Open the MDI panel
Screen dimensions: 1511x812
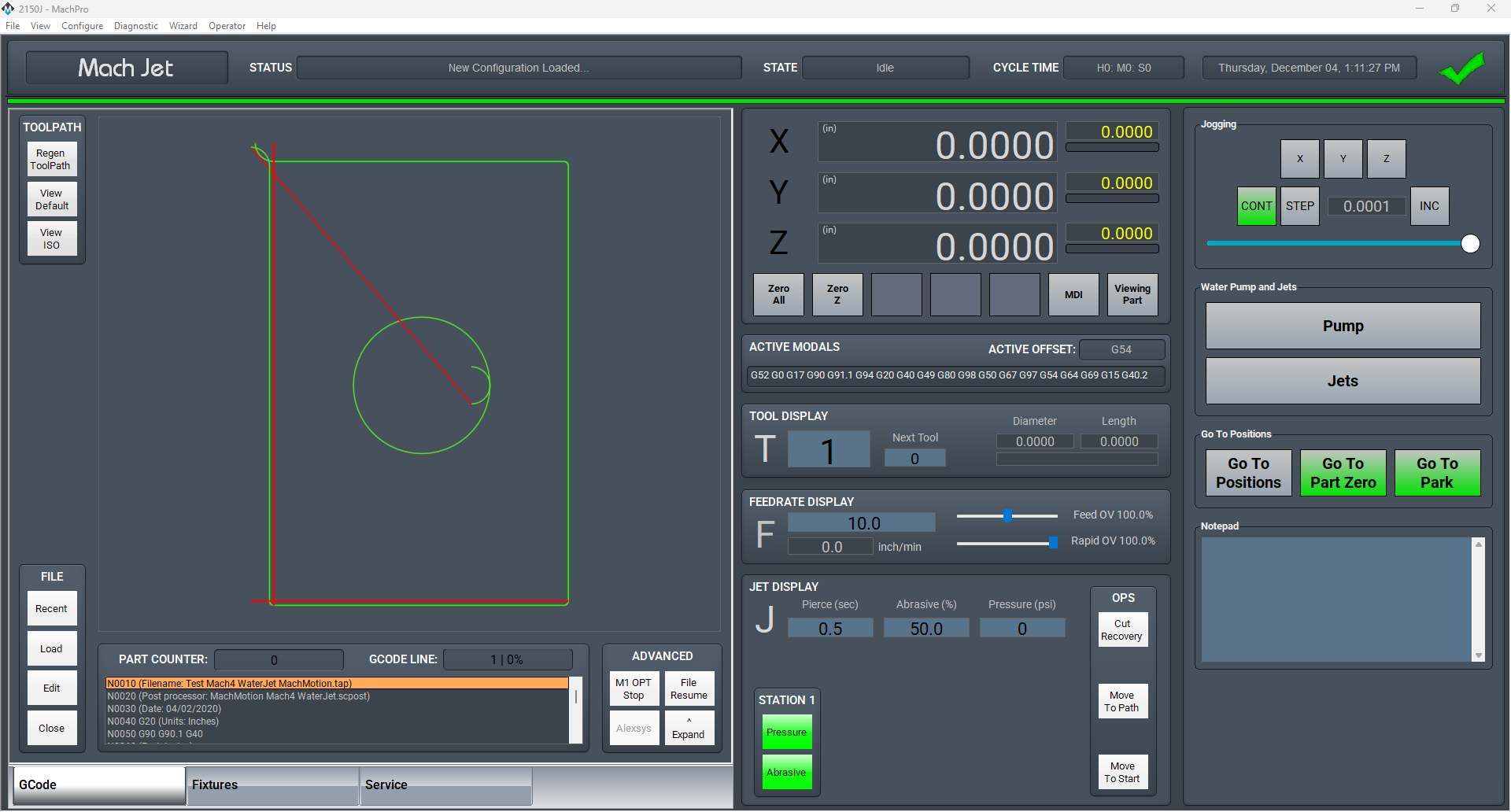click(x=1073, y=294)
